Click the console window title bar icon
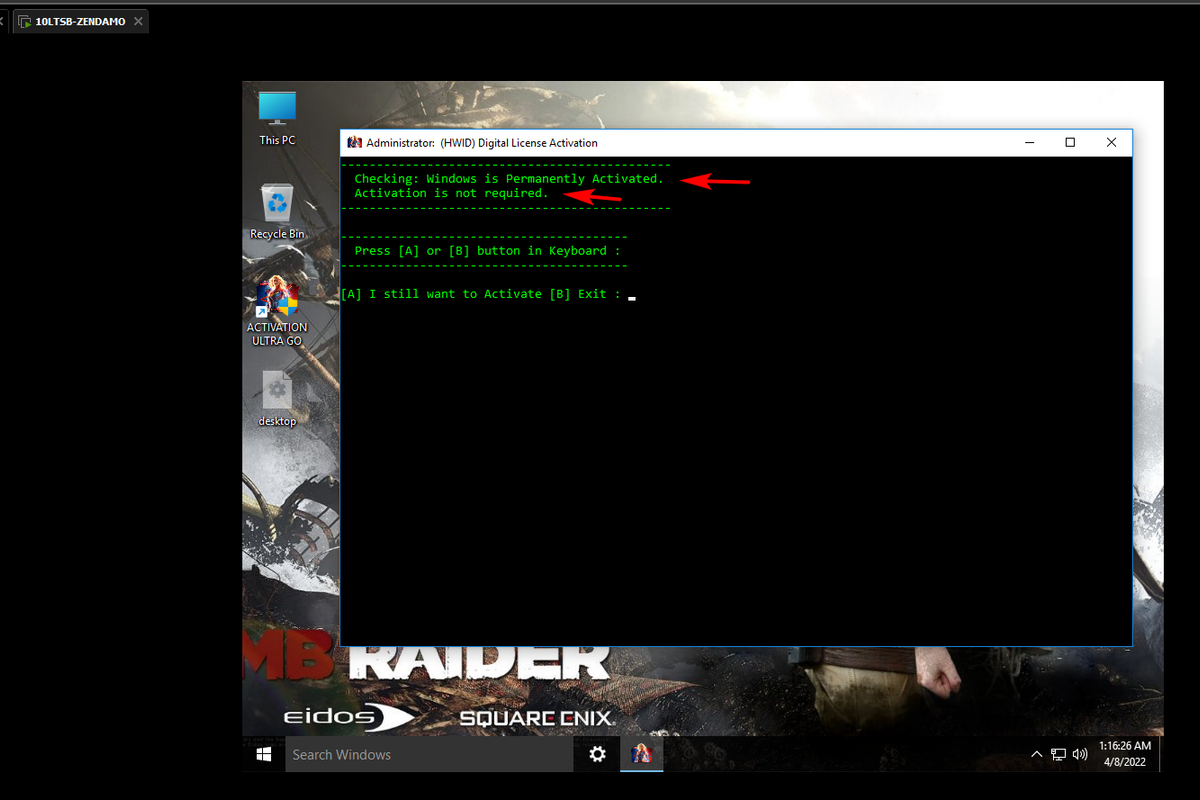The image size is (1200, 800). tap(354, 143)
